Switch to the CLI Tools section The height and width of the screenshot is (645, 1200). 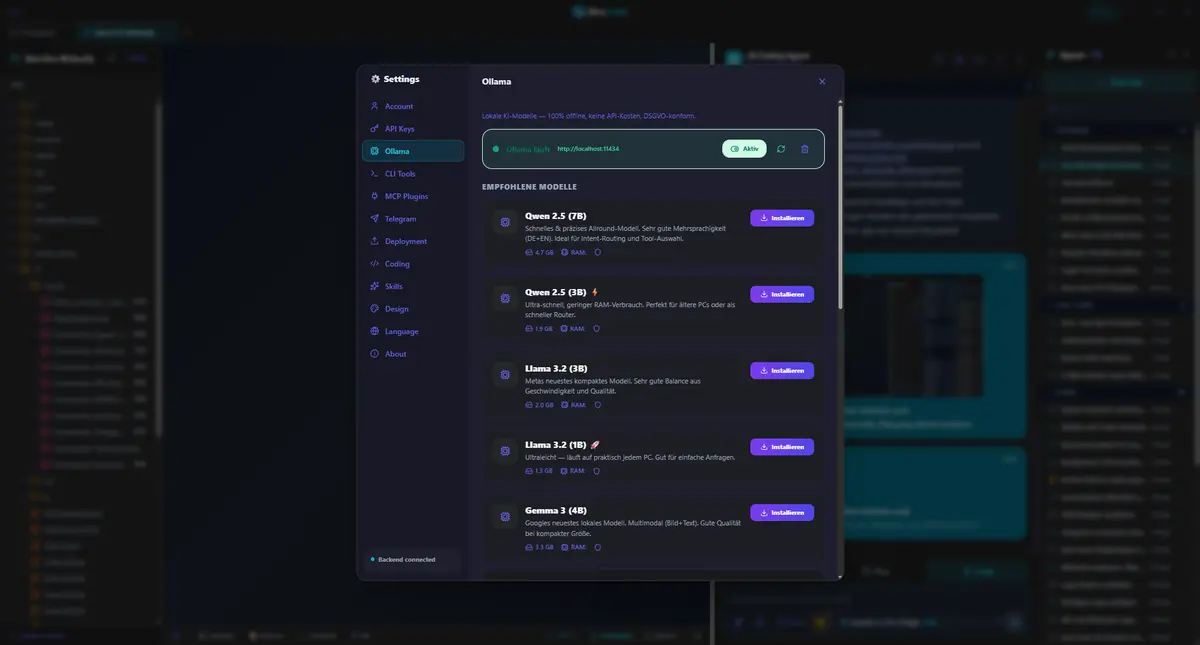click(412, 174)
